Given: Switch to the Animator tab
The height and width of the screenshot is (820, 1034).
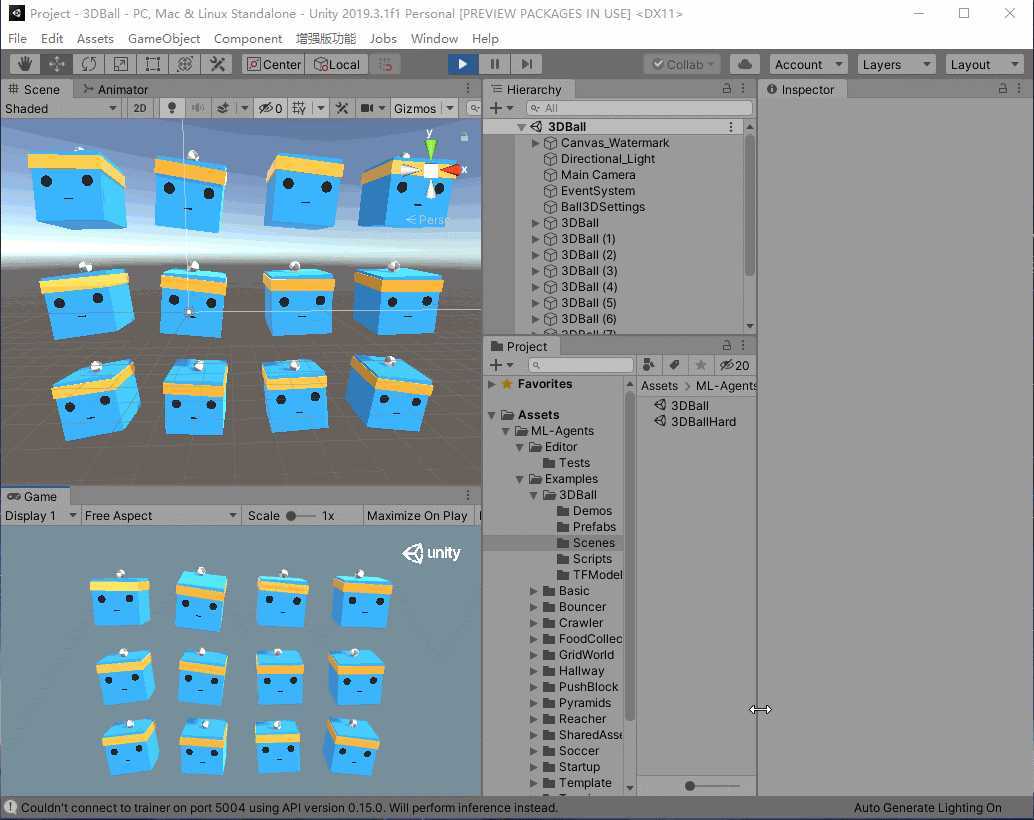Looking at the screenshot, I should 115,89.
